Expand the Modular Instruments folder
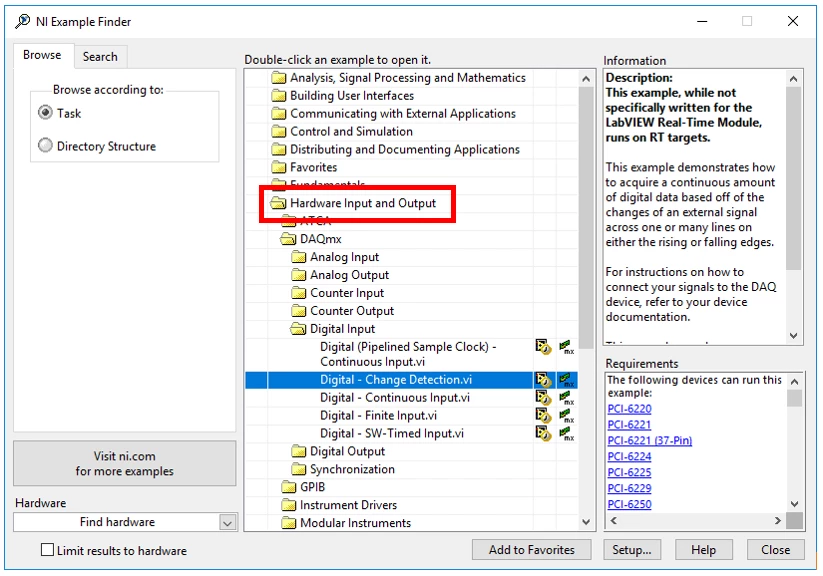This screenshot has height=576, width=823. [289, 523]
